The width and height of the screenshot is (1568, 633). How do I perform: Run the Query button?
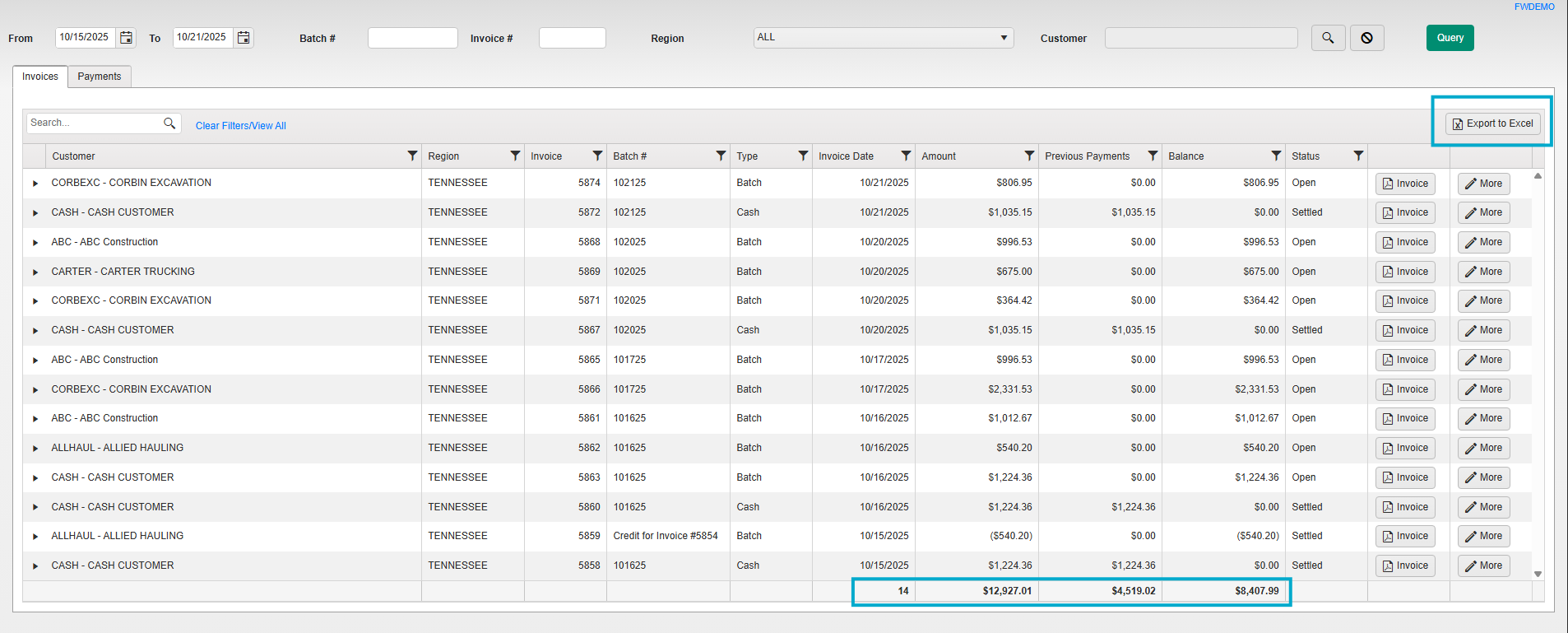pos(1450,38)
